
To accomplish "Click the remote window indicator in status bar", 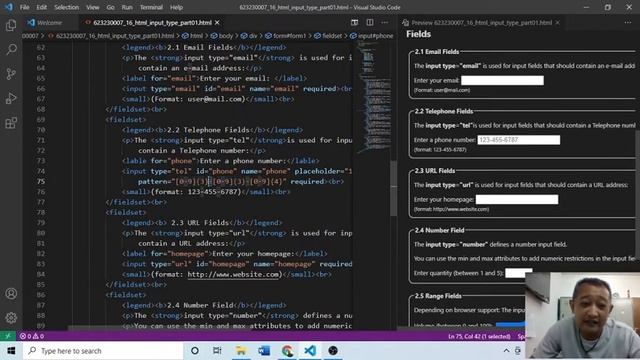I will [x=8, y=336].
